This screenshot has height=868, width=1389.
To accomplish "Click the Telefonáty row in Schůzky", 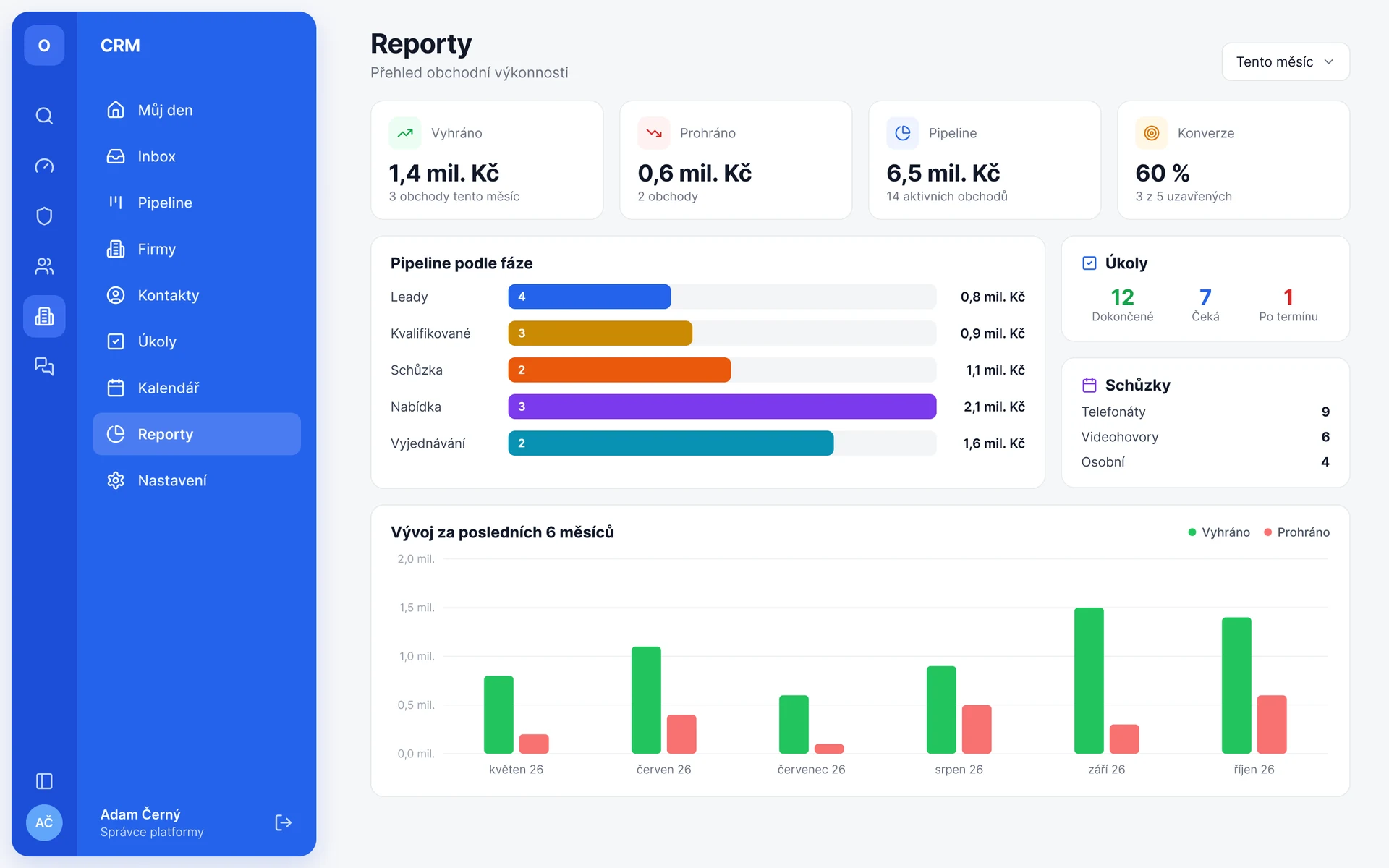I will pyautogui.click(x=1205, y=412).
